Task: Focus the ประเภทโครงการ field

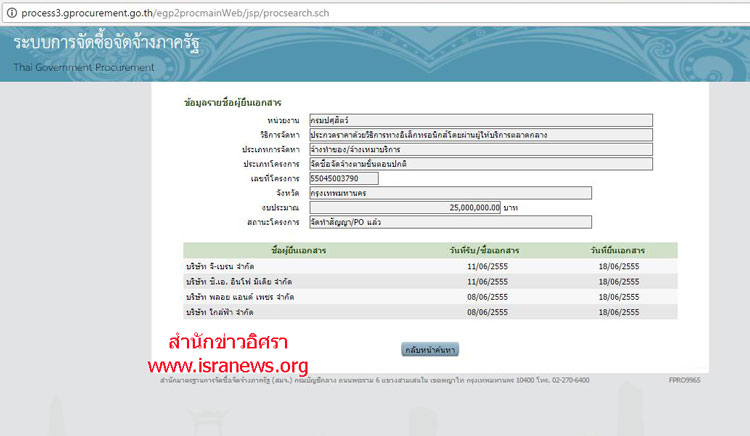Action: tap(480, 164)
